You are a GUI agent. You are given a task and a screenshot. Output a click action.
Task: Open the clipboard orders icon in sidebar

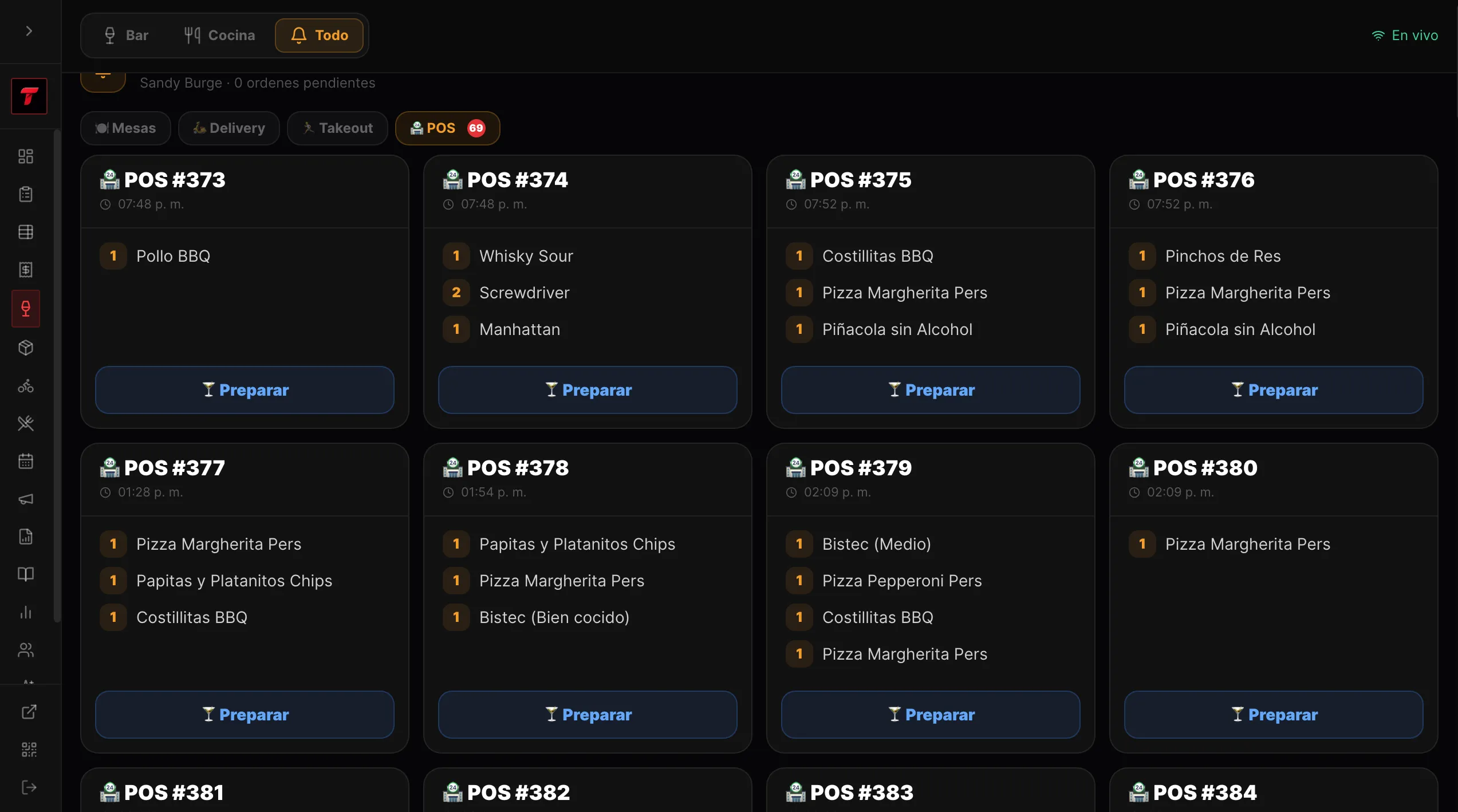click(x=26, y=194)
